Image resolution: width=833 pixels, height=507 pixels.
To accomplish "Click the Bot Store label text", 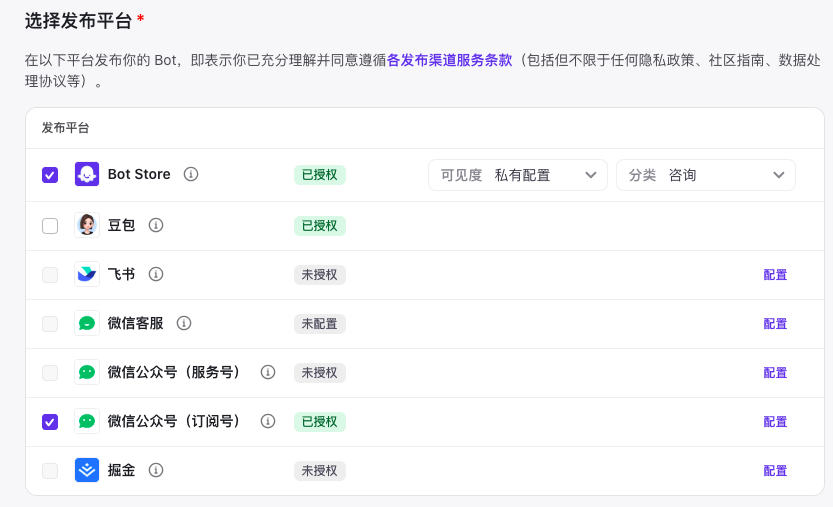I will (x=139, y=174).
